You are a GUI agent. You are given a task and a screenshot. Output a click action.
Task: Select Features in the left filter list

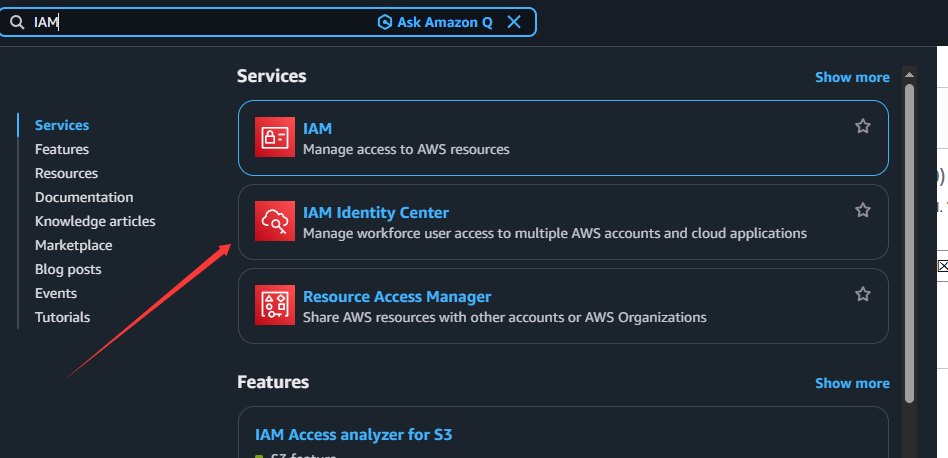[x=62, y=149]
